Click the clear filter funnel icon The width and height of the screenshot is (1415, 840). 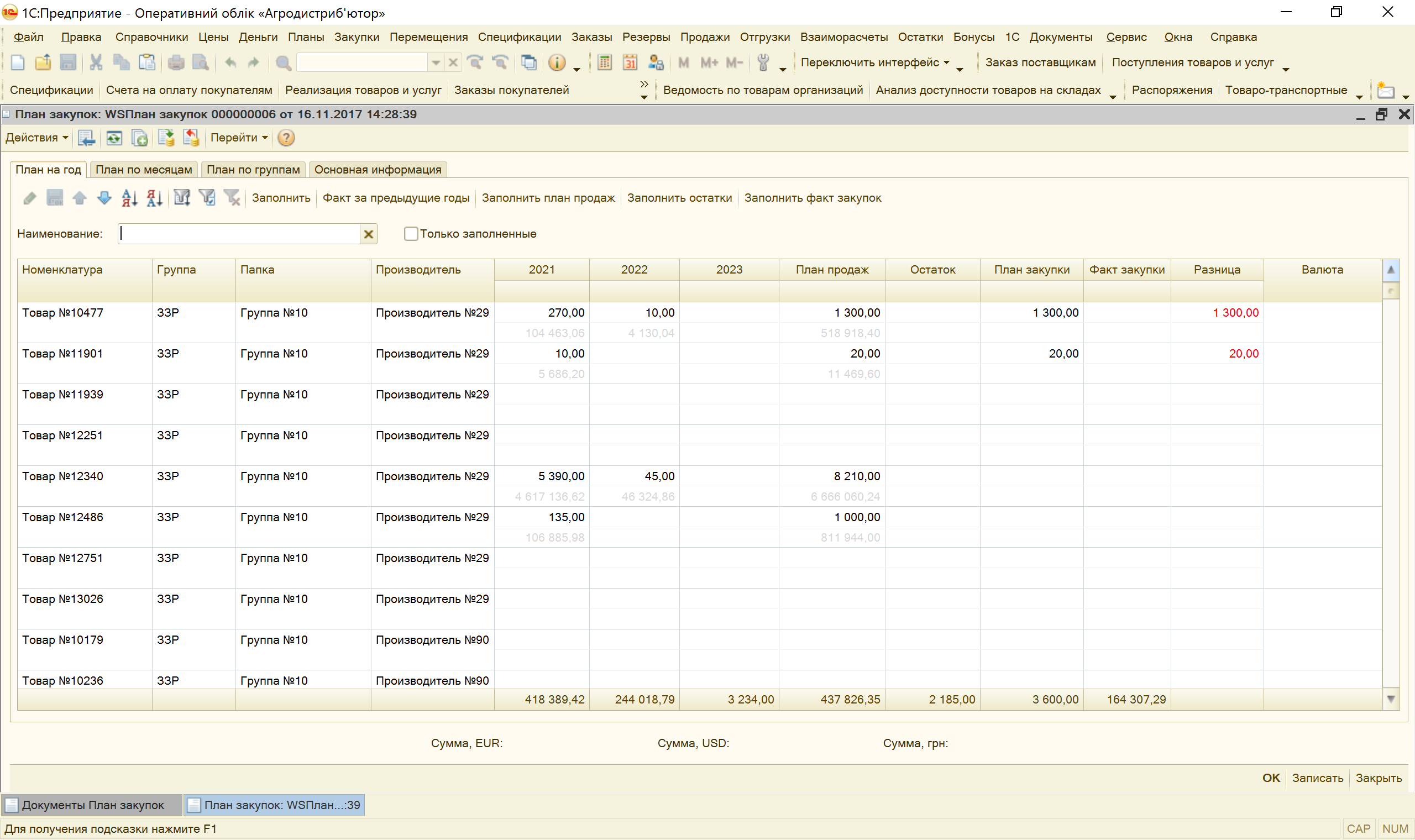(232, 198)
